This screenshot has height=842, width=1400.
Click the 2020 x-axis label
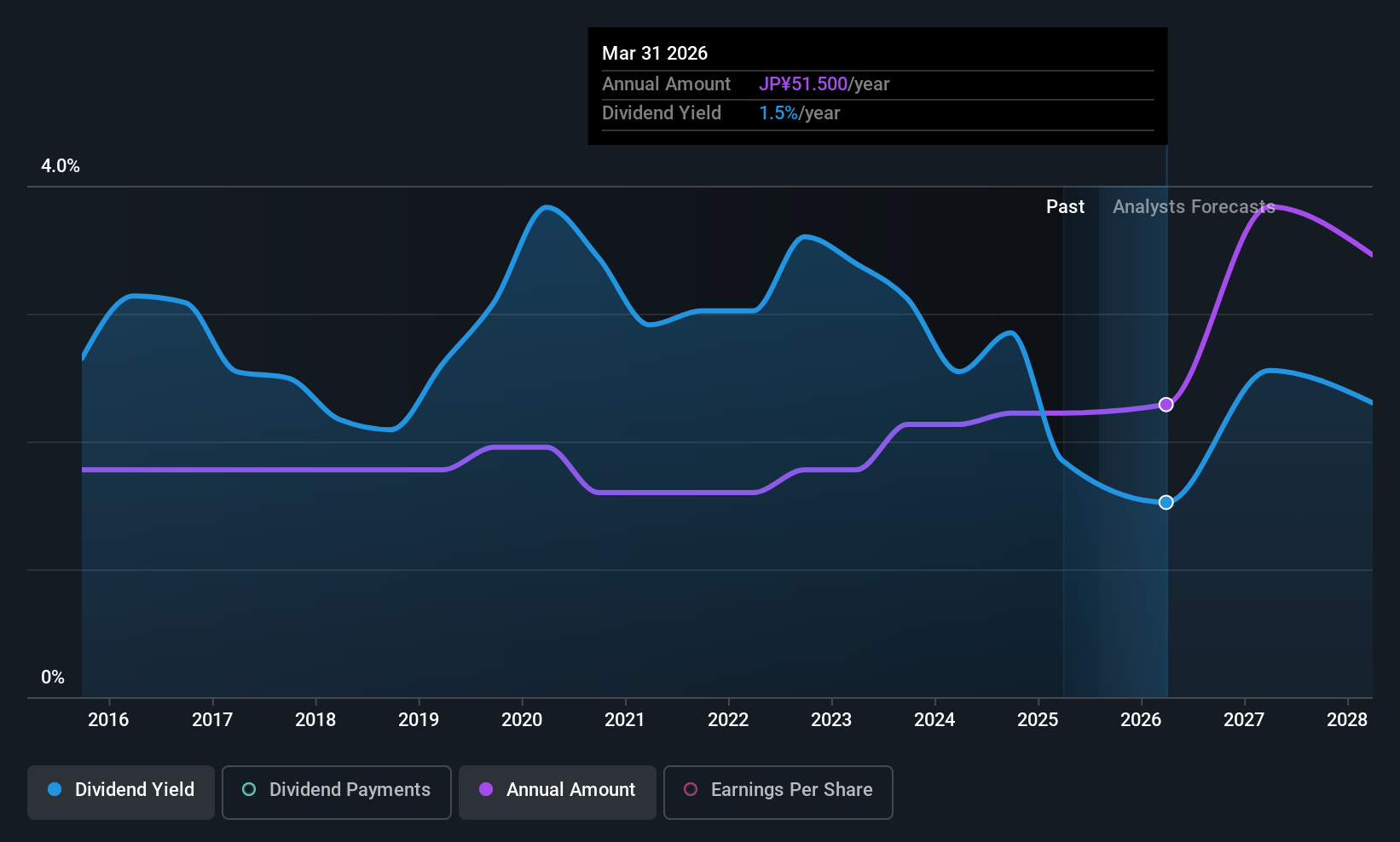pos(522,720)
